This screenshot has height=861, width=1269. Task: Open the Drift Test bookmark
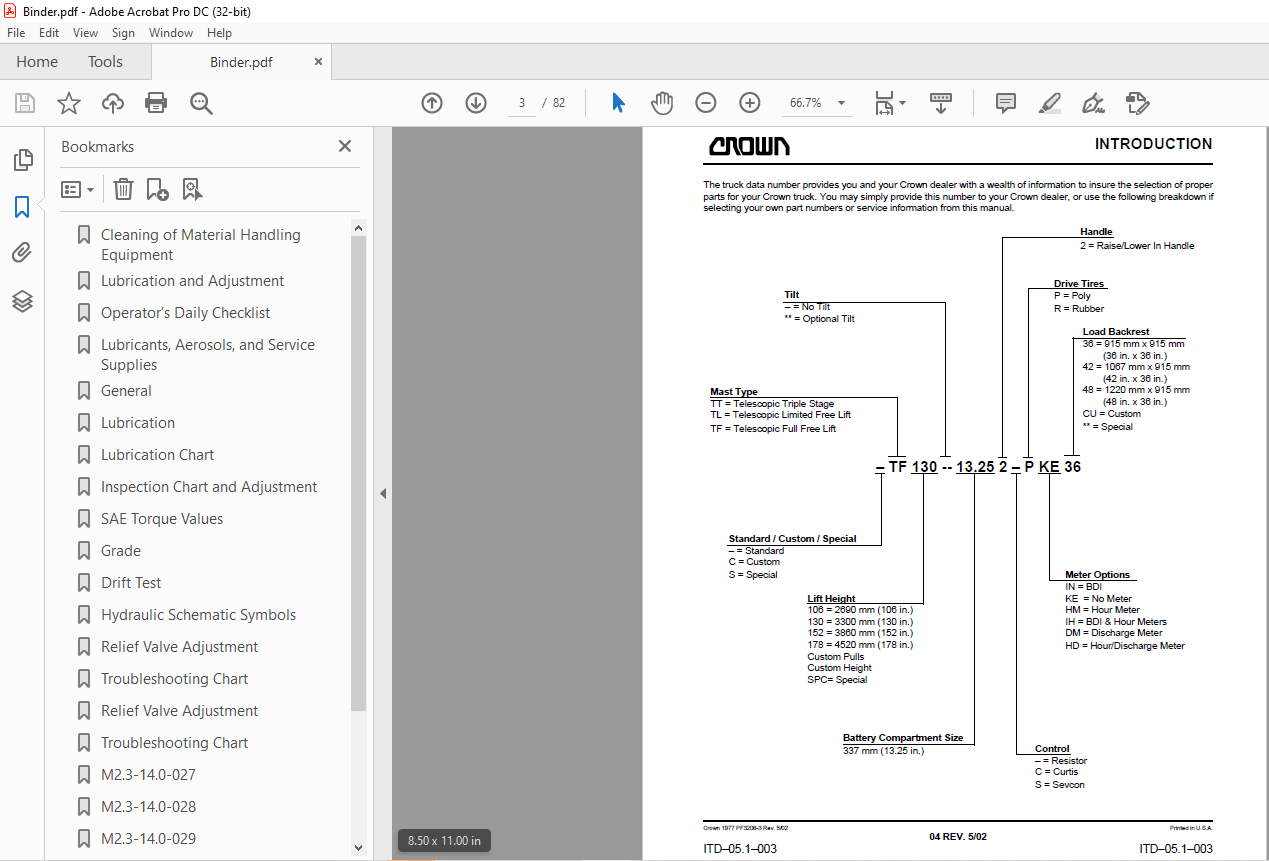coord(131,583)
